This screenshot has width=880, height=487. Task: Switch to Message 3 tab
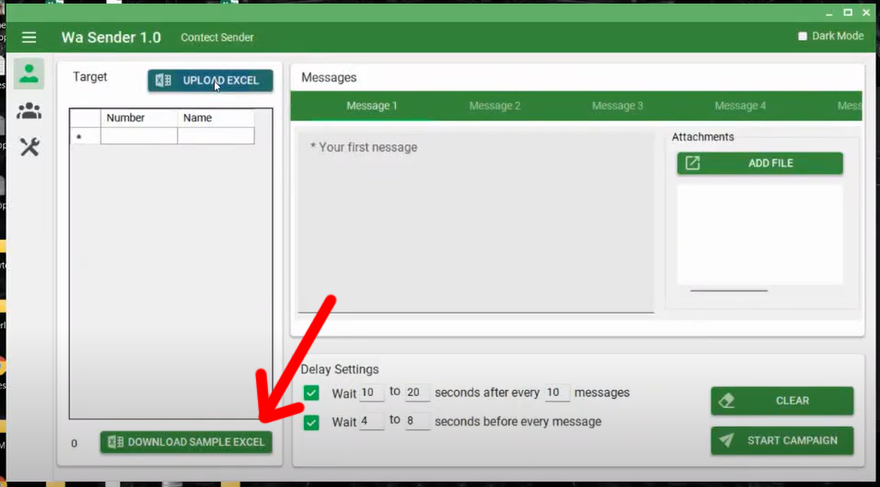click(x=617, y=106)
